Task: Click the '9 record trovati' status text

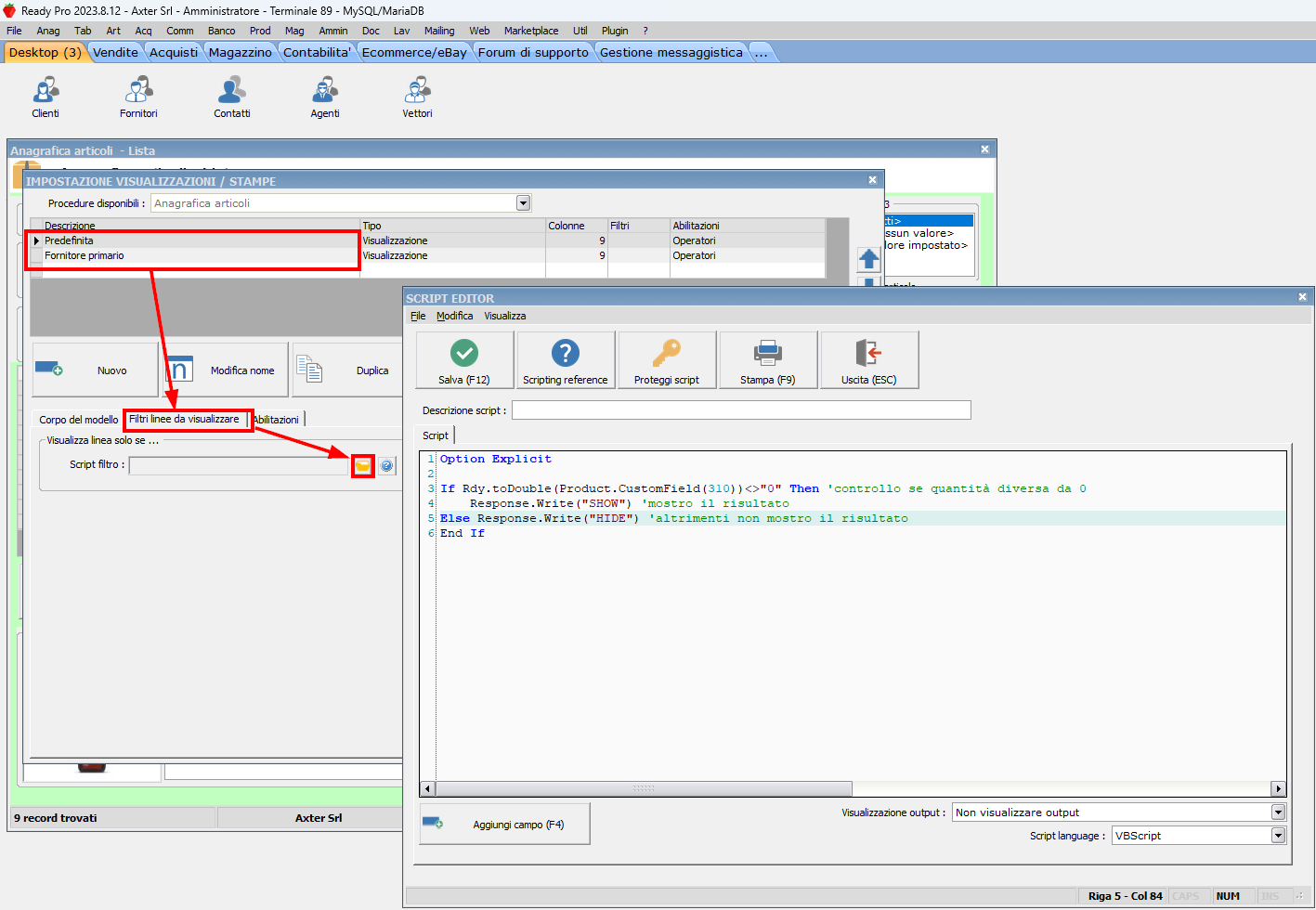Action: click(56, 818)
